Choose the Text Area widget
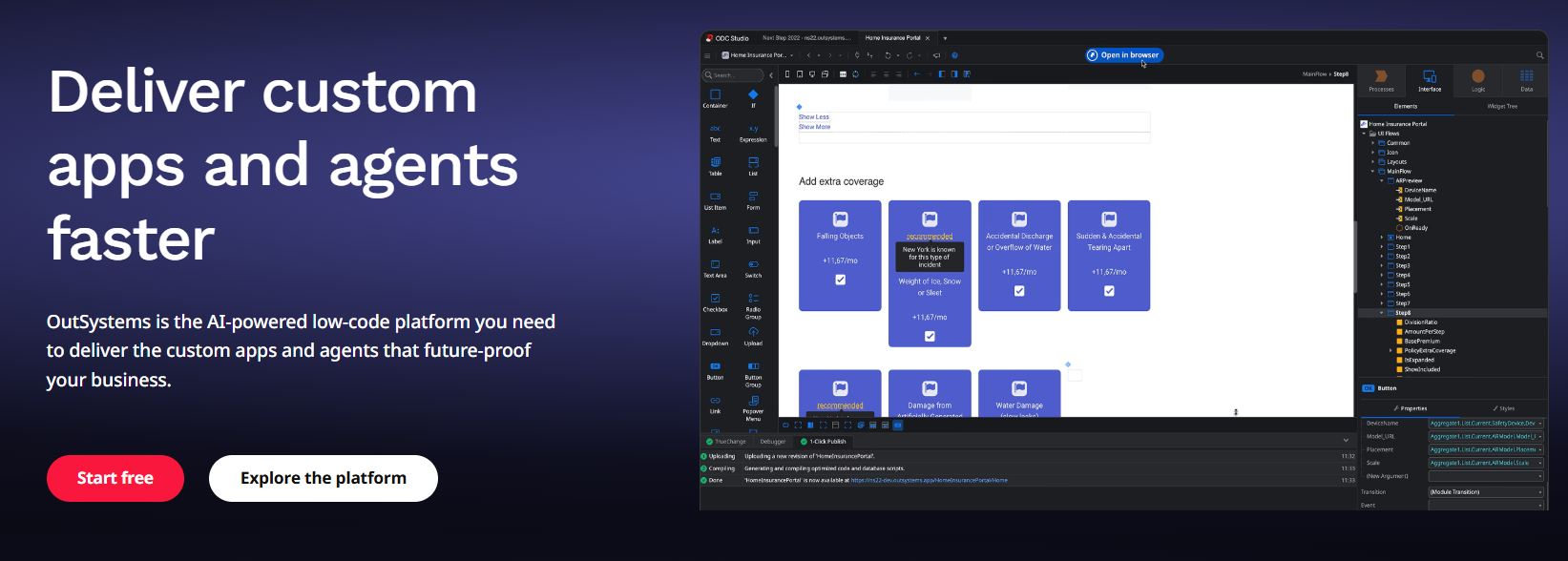The image size is (1568, 561). pos(715,269)
